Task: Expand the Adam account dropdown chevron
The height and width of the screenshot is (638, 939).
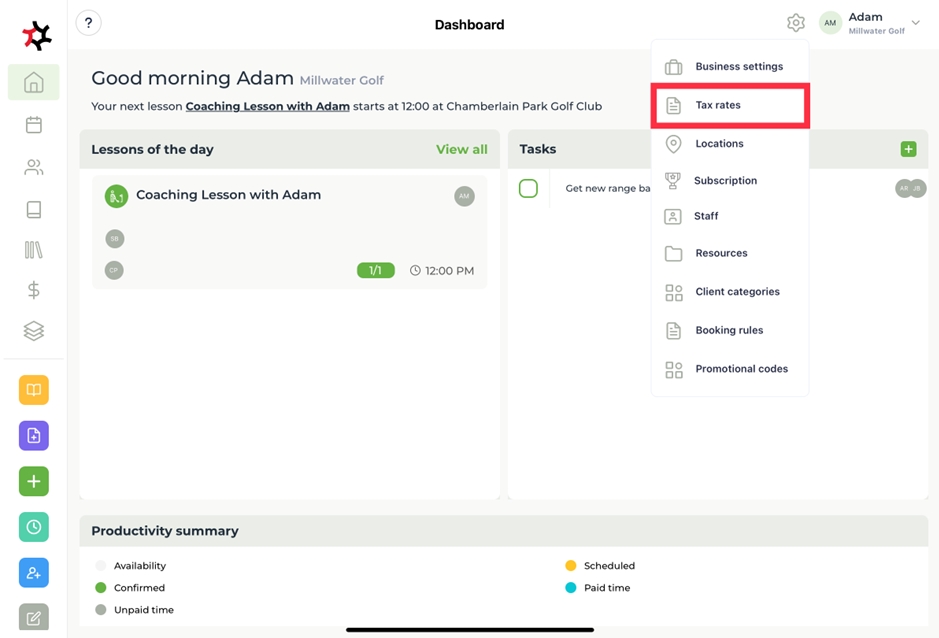Action: click(916, 23)
